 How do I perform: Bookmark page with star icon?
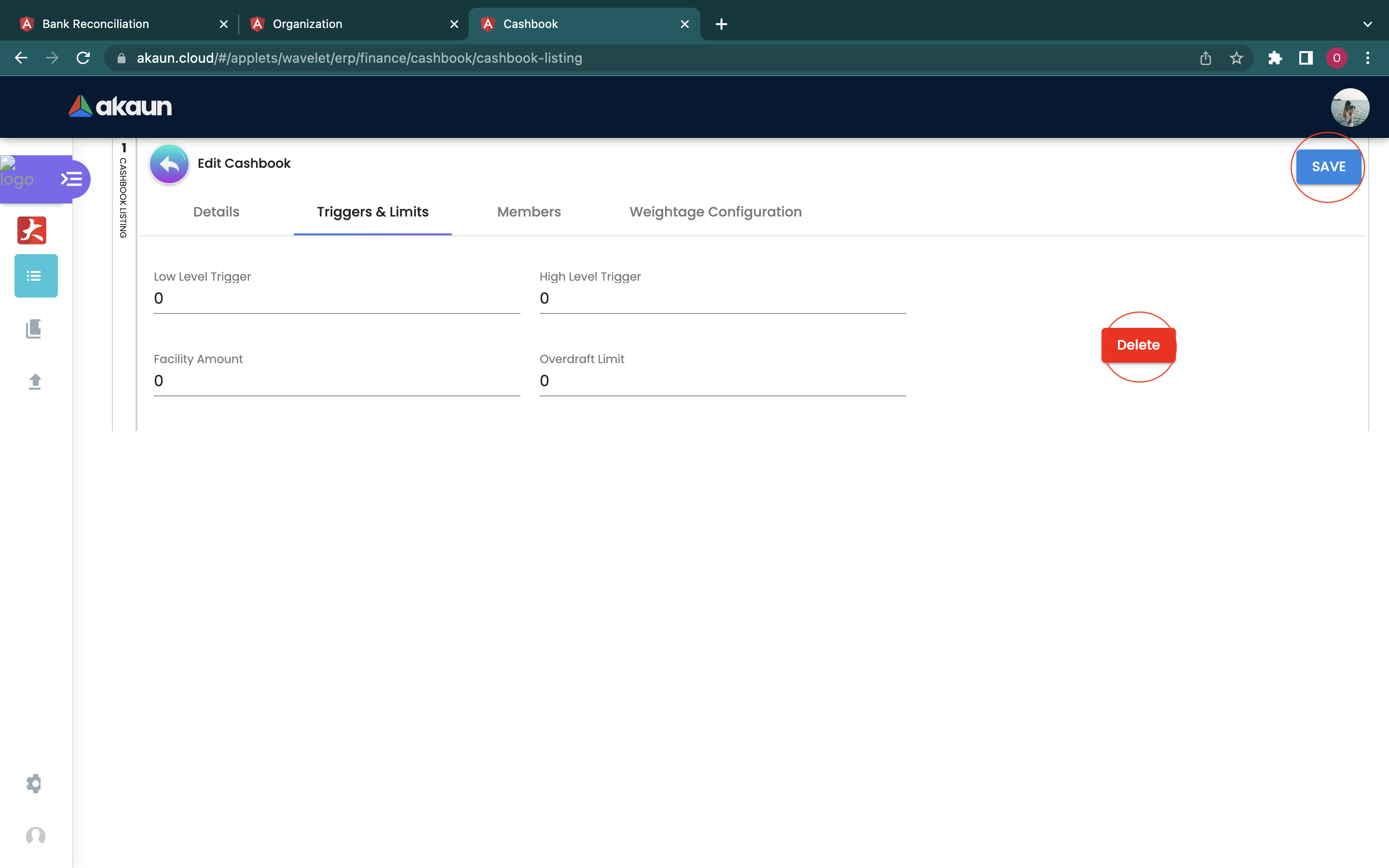pyautogui.click(x=1236, y=58)
